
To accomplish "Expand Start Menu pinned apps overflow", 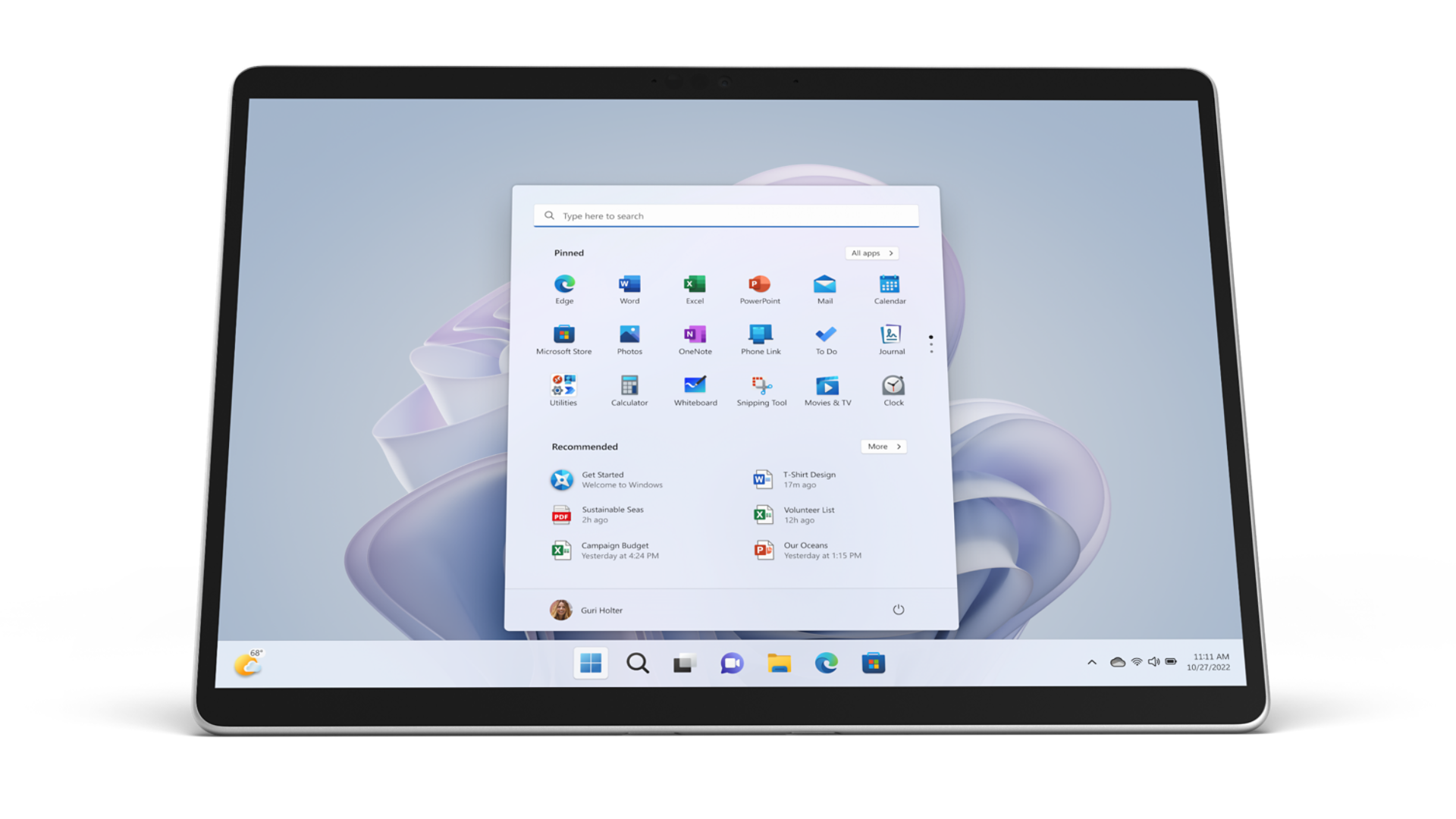I will (930, 343).
